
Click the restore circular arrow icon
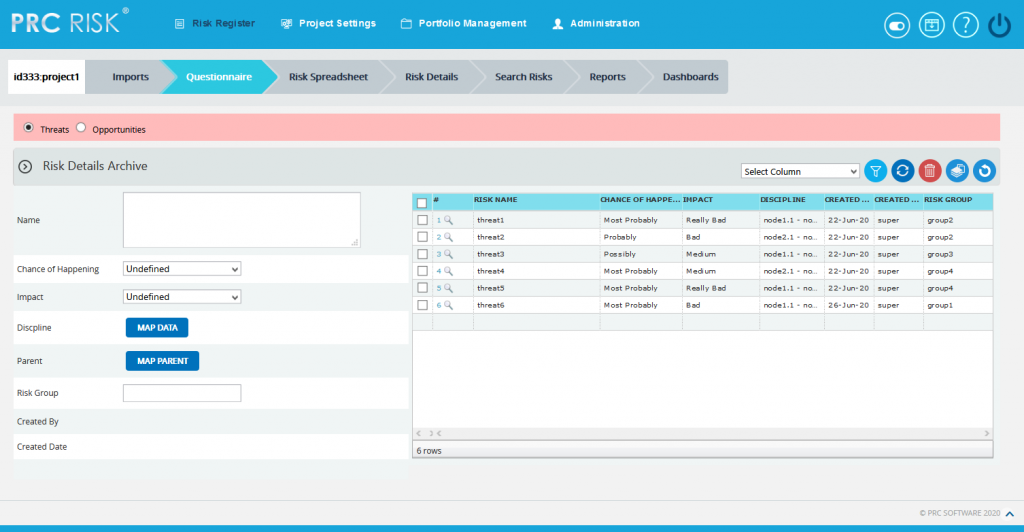984,171
